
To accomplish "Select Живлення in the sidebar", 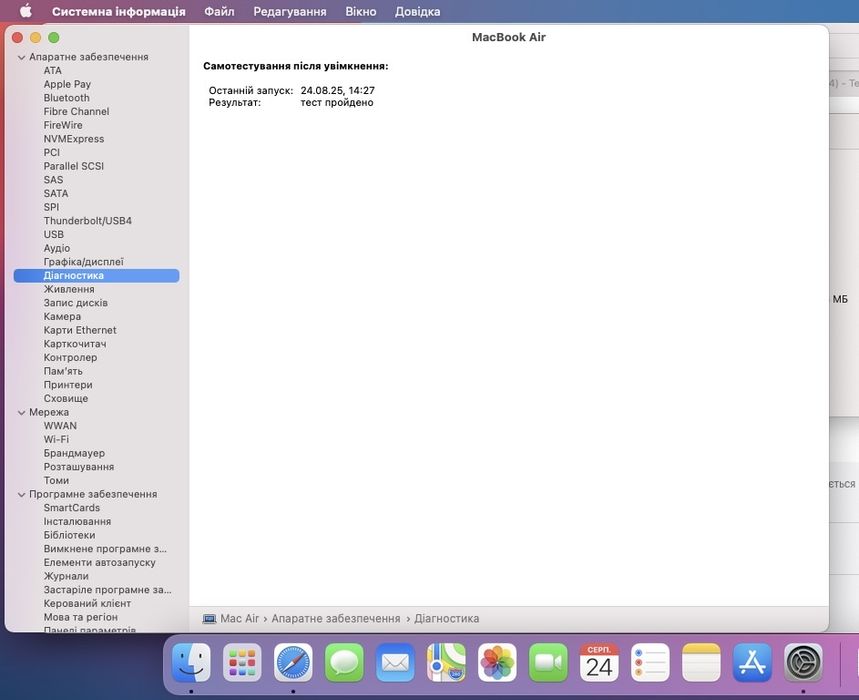I will [x=69, y=289].
